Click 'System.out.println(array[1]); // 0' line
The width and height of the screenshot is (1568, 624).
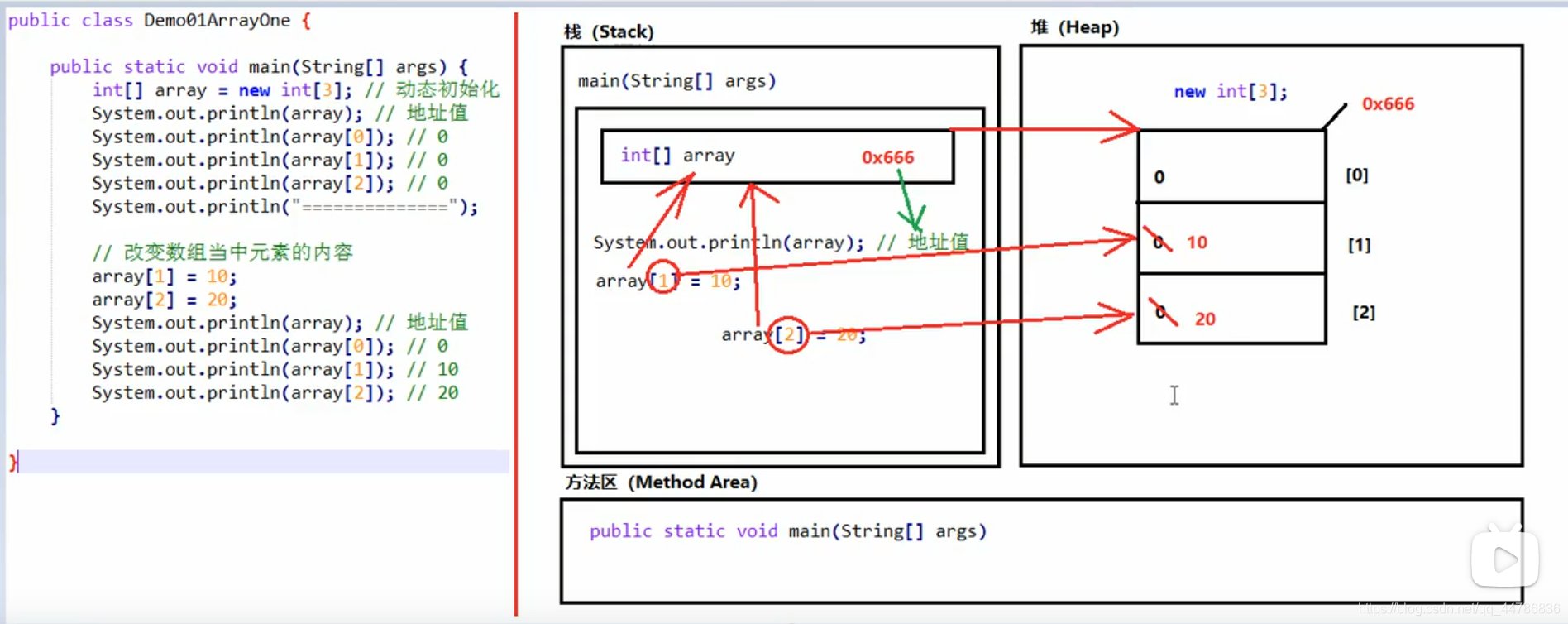(270, 160)
